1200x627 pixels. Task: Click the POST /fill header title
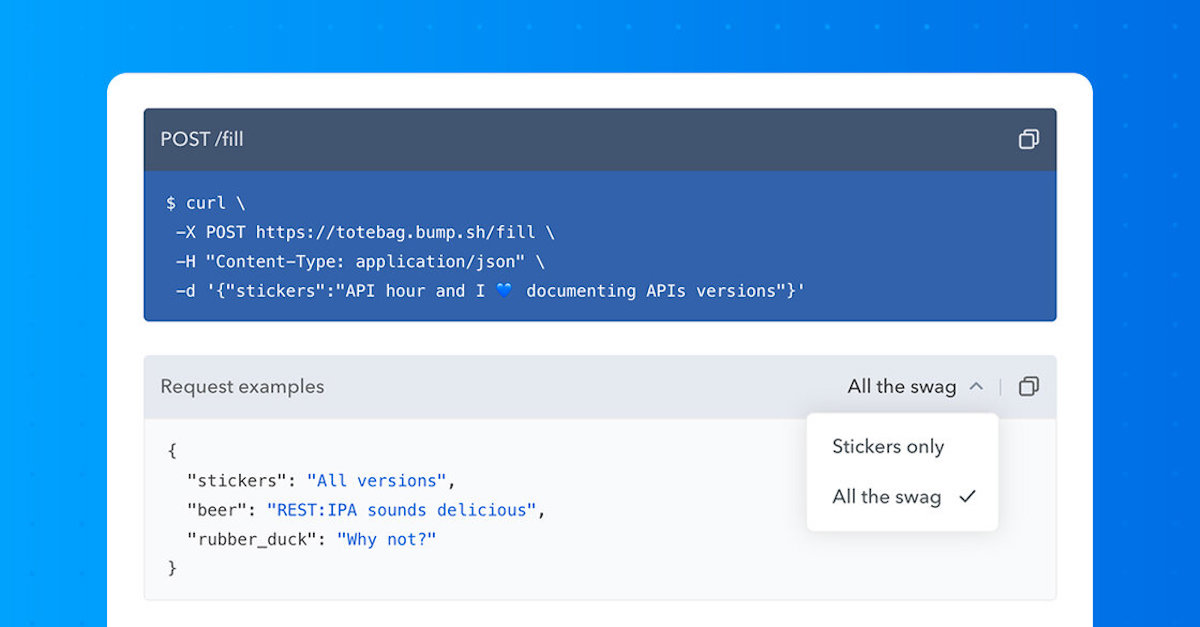coord(202,139)
